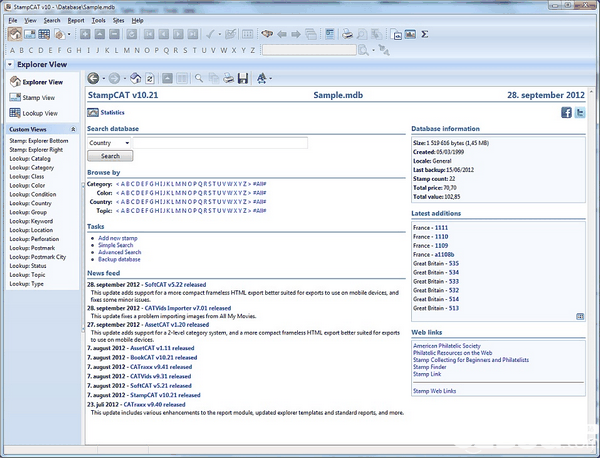Click the font size A icon
Image resolution: width=600 pixels, height=458 pixels.
point(262,78)
